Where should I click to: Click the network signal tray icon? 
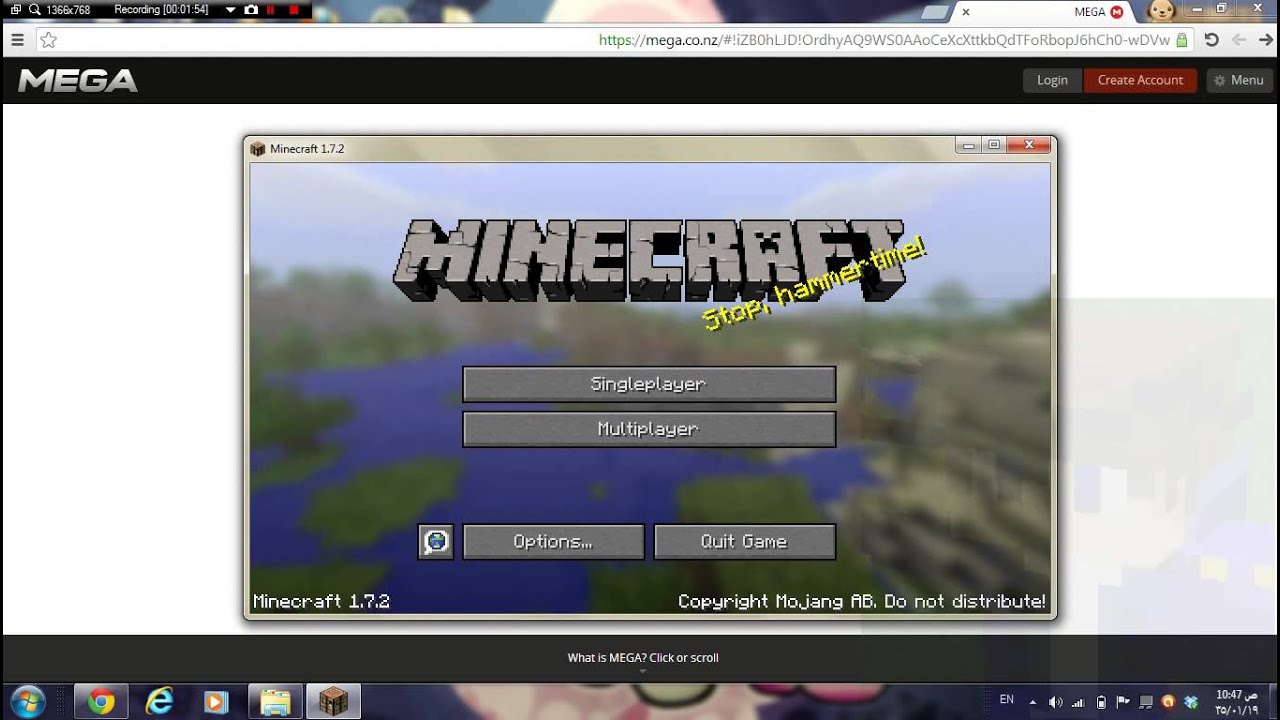click(x=1078, y=702)
